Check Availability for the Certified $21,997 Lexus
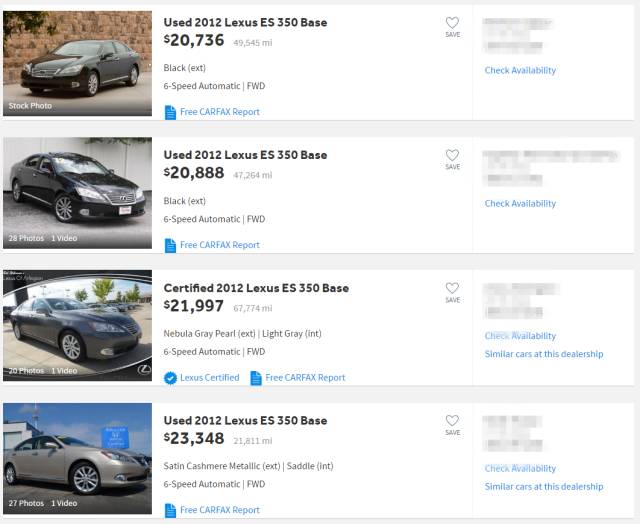640x524 pixels. pos(520,336)
